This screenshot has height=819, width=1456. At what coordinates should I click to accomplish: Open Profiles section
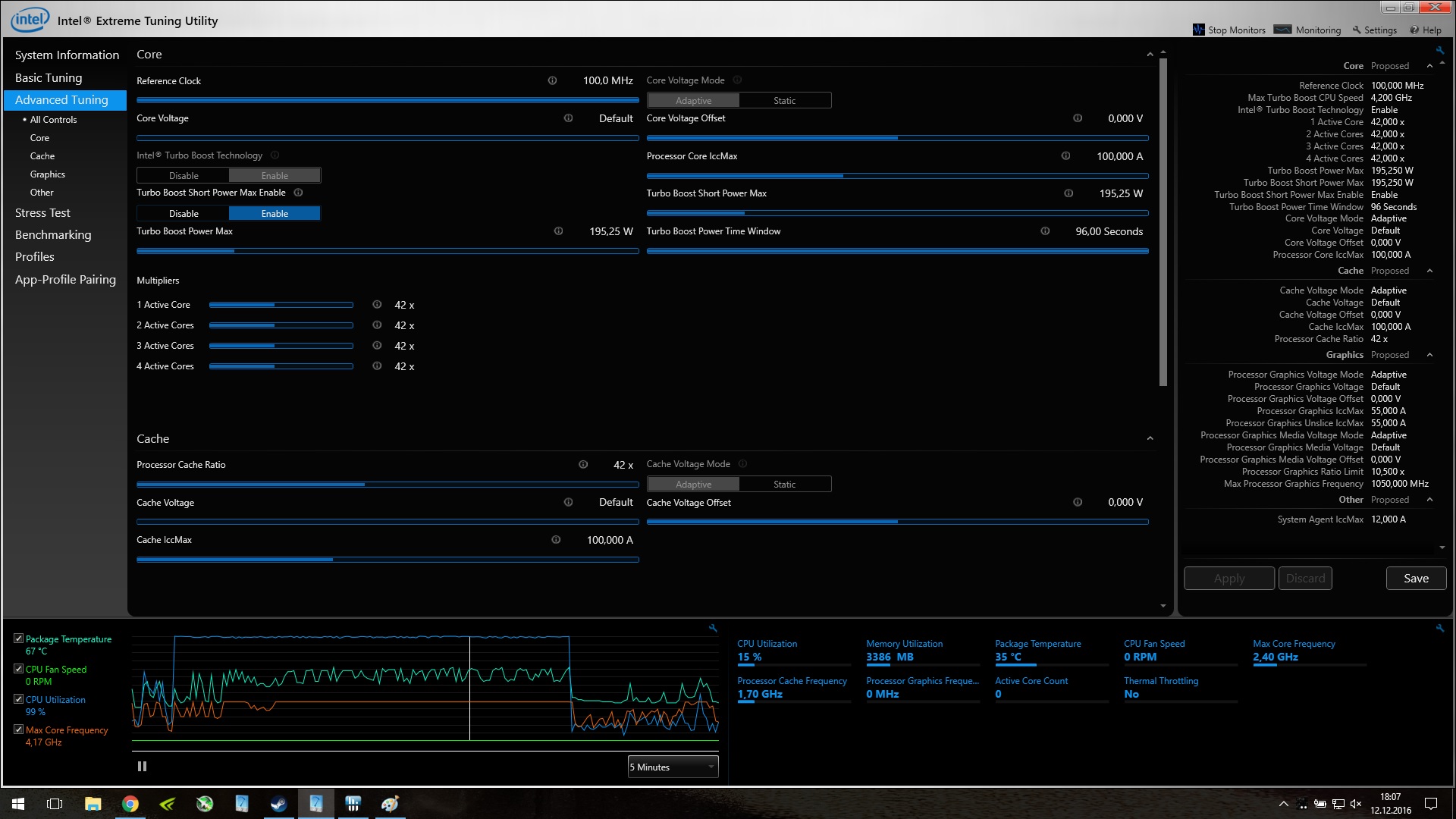pyautogui.click(x=35, y=257)
